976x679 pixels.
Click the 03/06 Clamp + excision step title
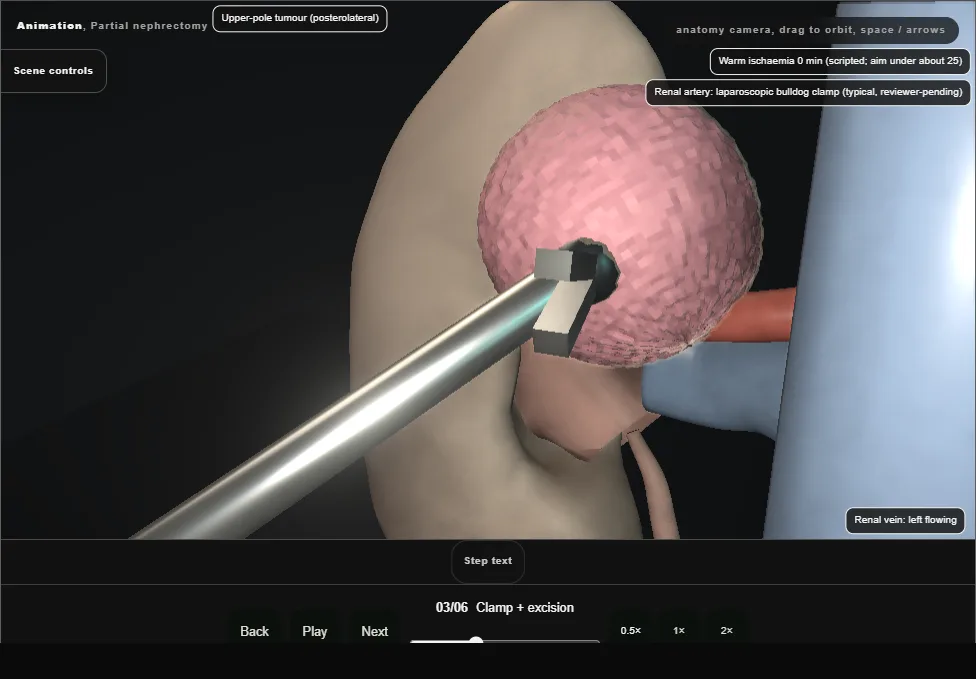coord(505,608)
